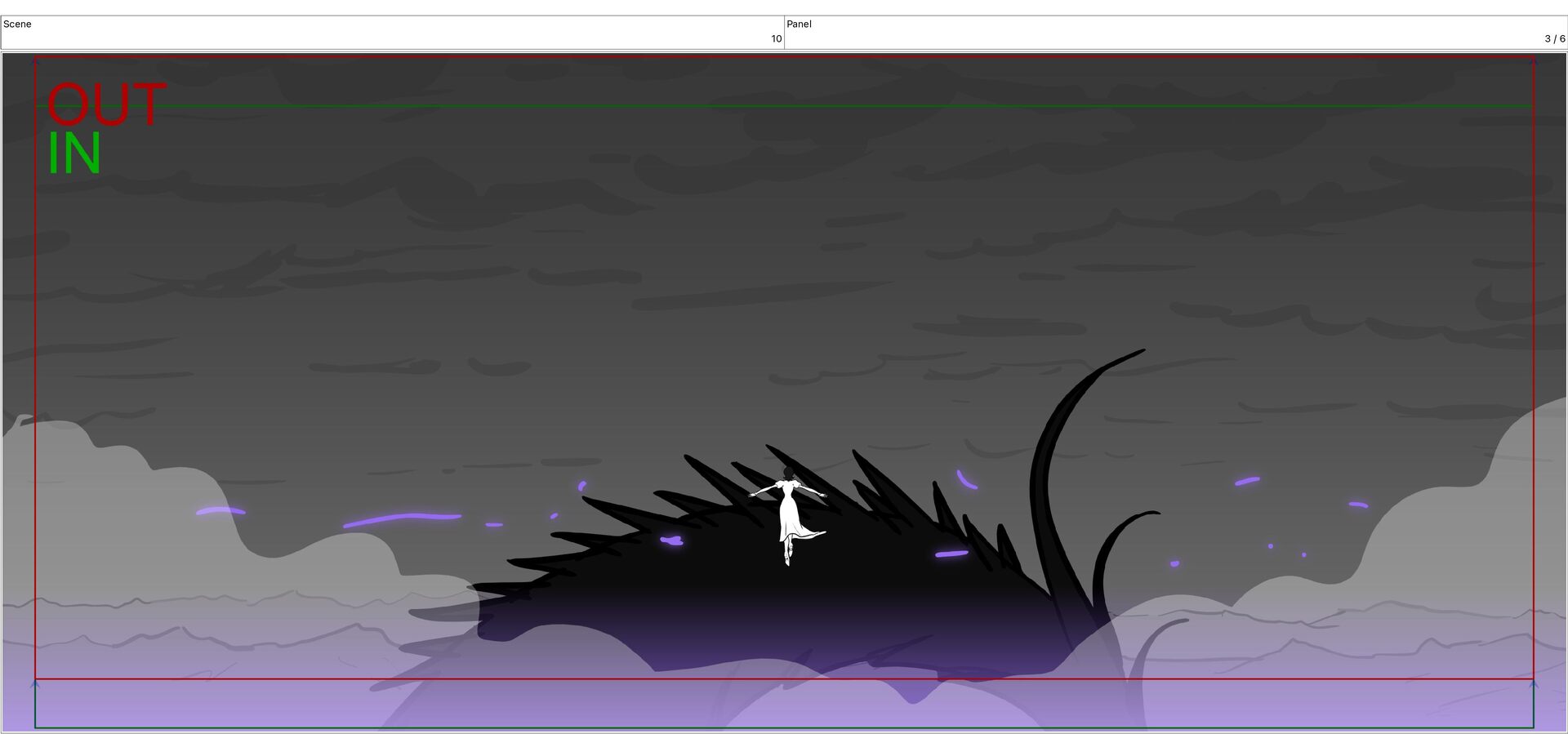Viewport: 1568px width, 734px height.
Task: Click the purple streak near the right cloud
Action: point(1247,481)
